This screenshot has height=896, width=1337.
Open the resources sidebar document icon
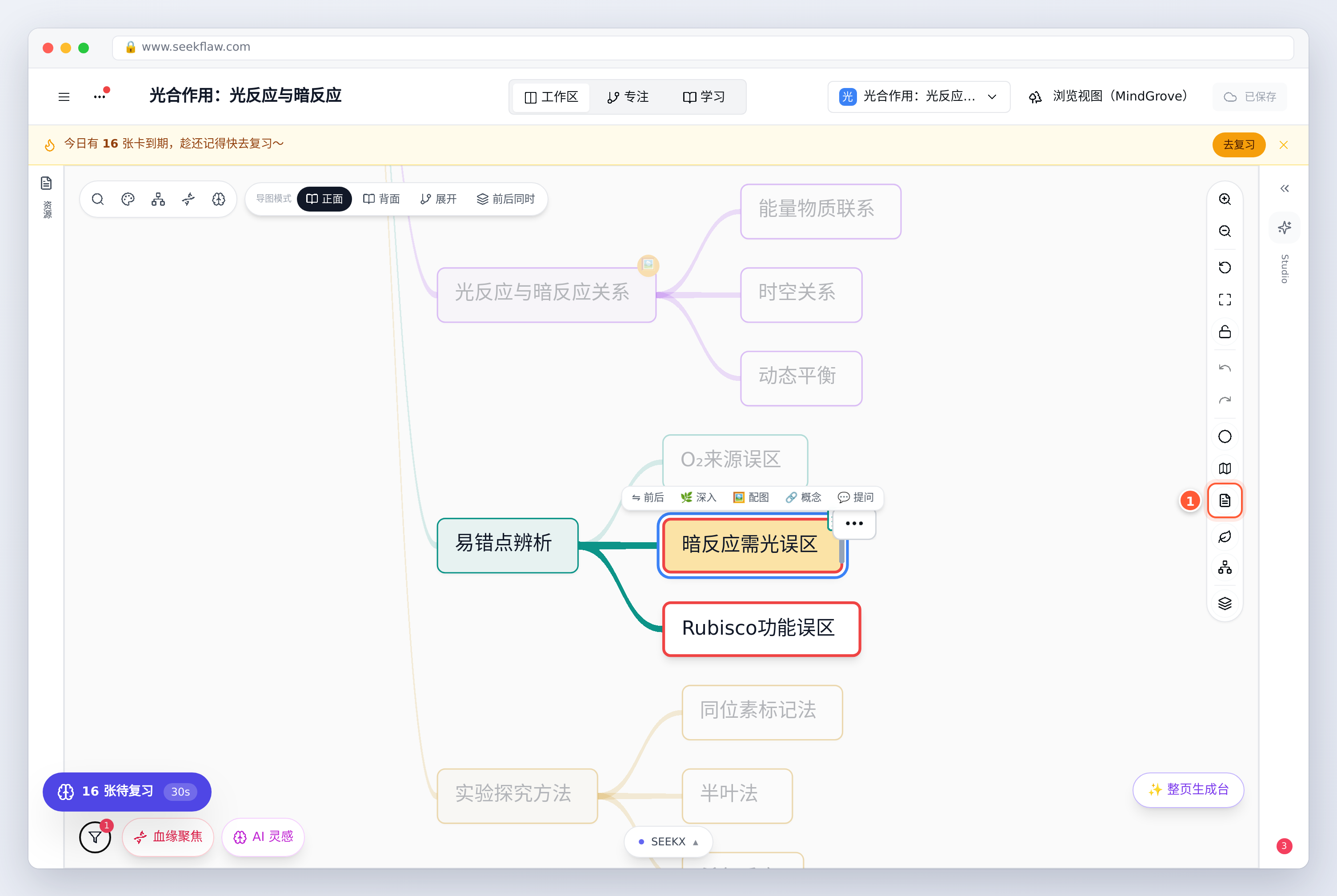pos(46,183)
